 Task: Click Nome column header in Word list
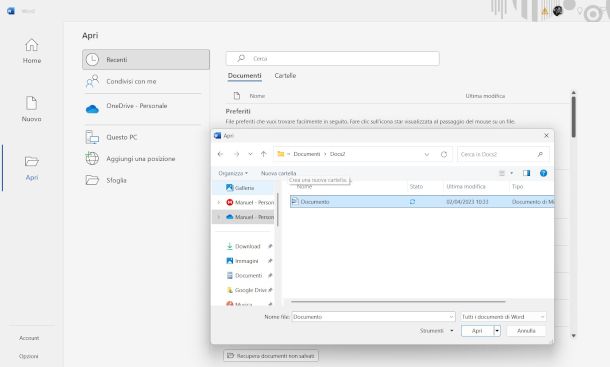(258, 96)
